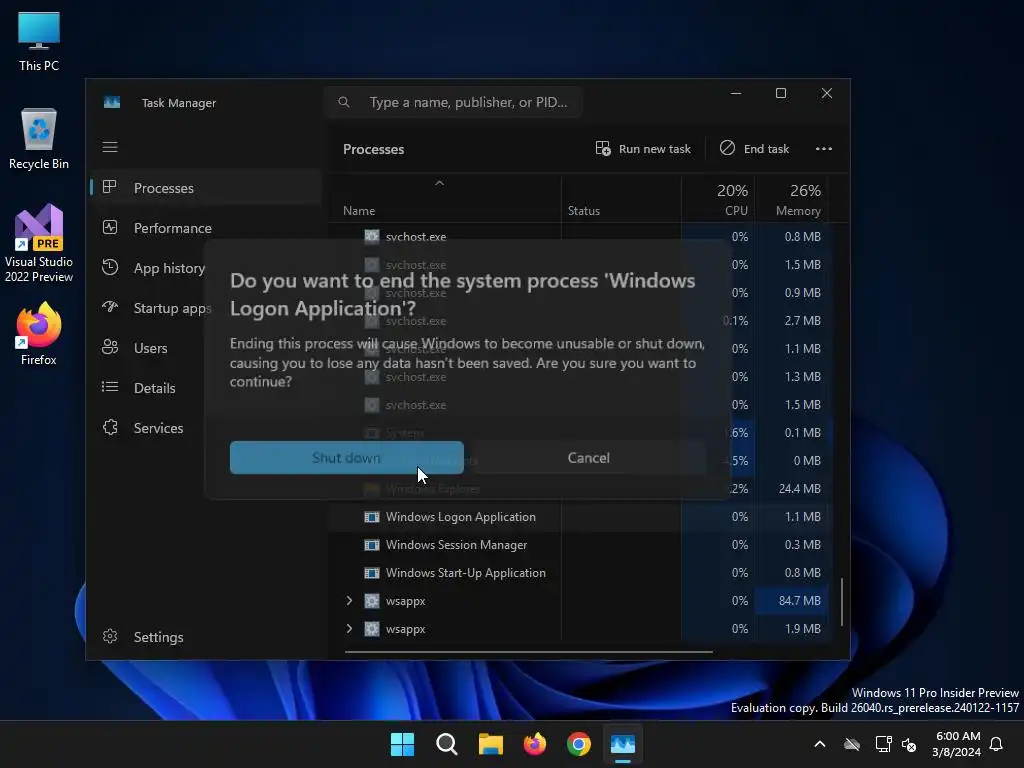Image resolution: width=1024 pixels, height=768 pixels.
Task: Maximize the Task Manager window
Action: (780, 93)
